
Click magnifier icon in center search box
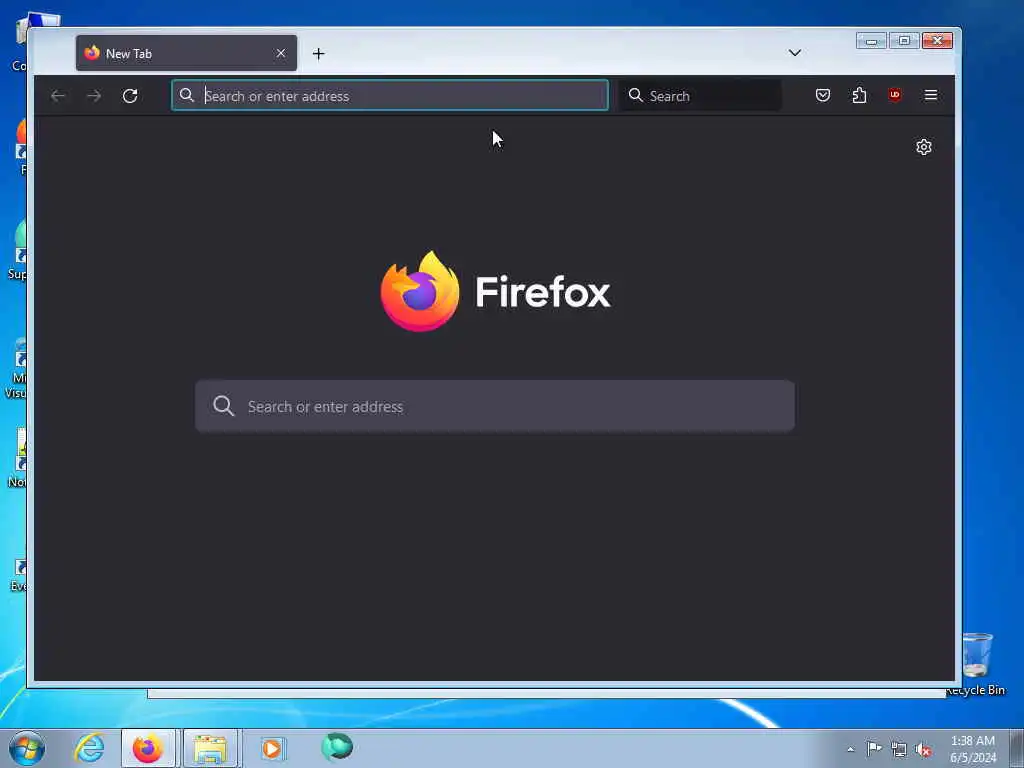[x=223, y=406]
